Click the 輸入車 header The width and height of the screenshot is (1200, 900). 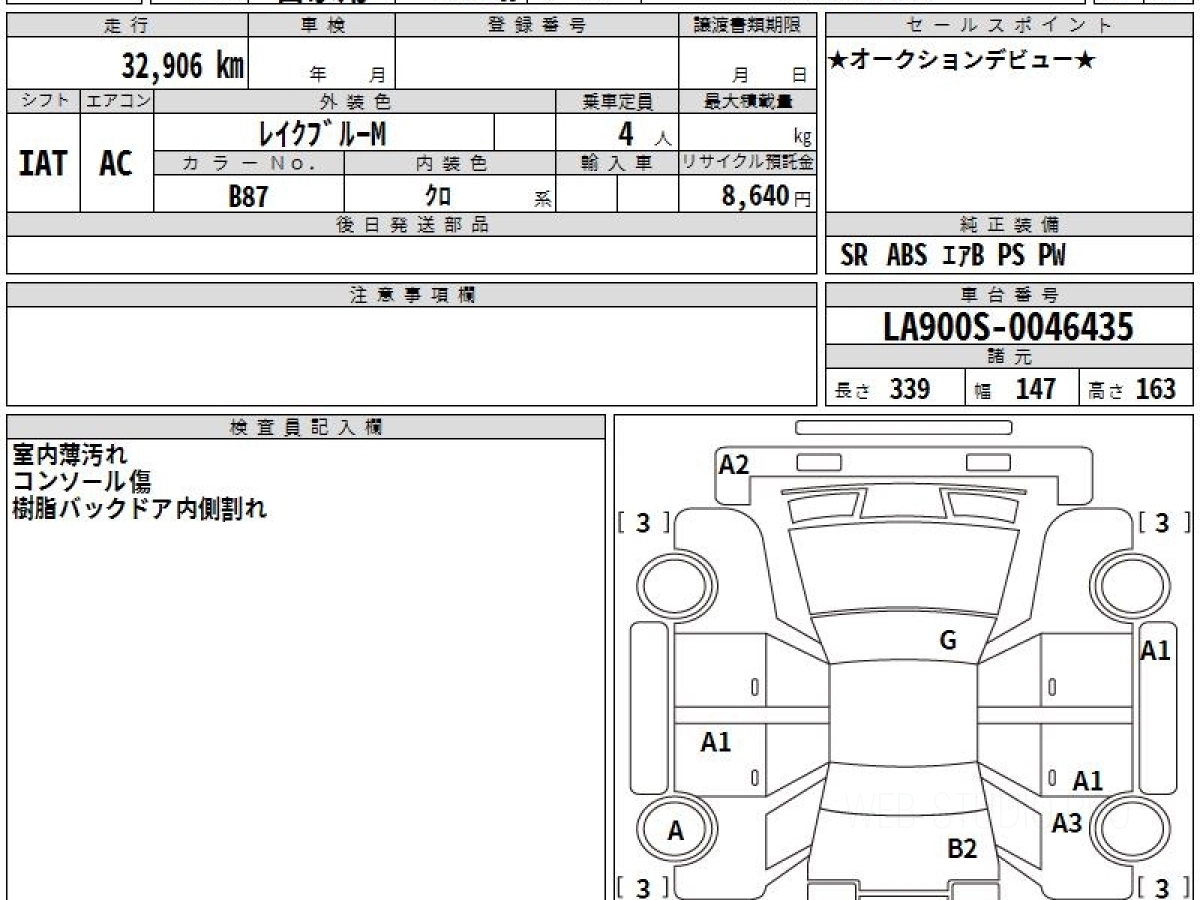tap(617, 163)
